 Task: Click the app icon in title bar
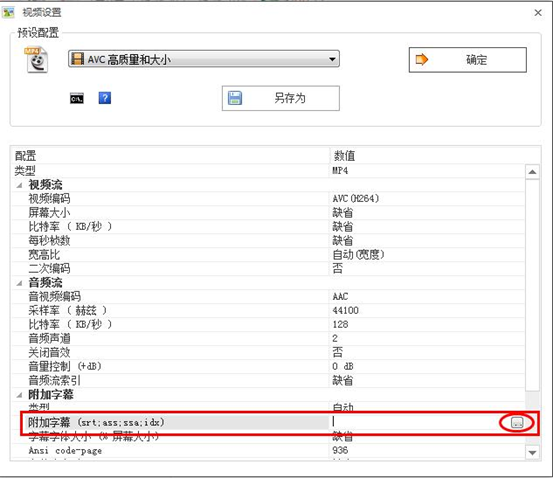(8, 12)
